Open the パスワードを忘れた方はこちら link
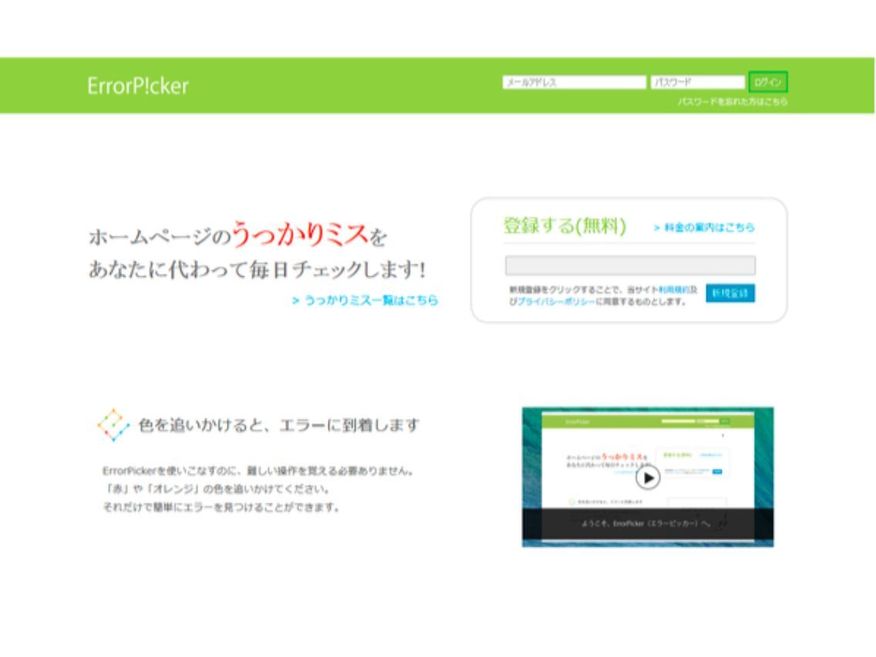 click(732, 102)
